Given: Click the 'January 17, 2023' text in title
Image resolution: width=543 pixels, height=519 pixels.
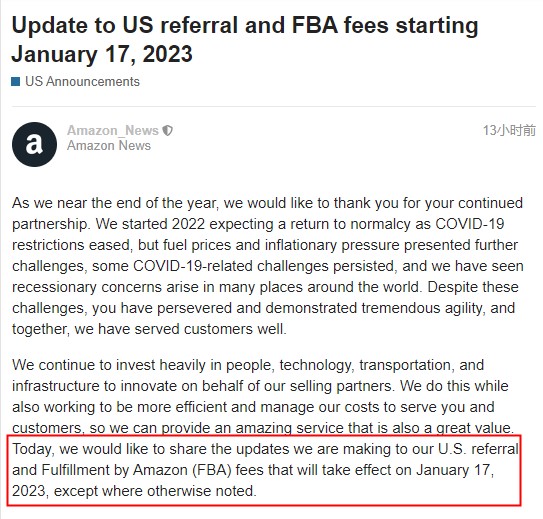Looking at the screenshot, I should click(102, 54).
